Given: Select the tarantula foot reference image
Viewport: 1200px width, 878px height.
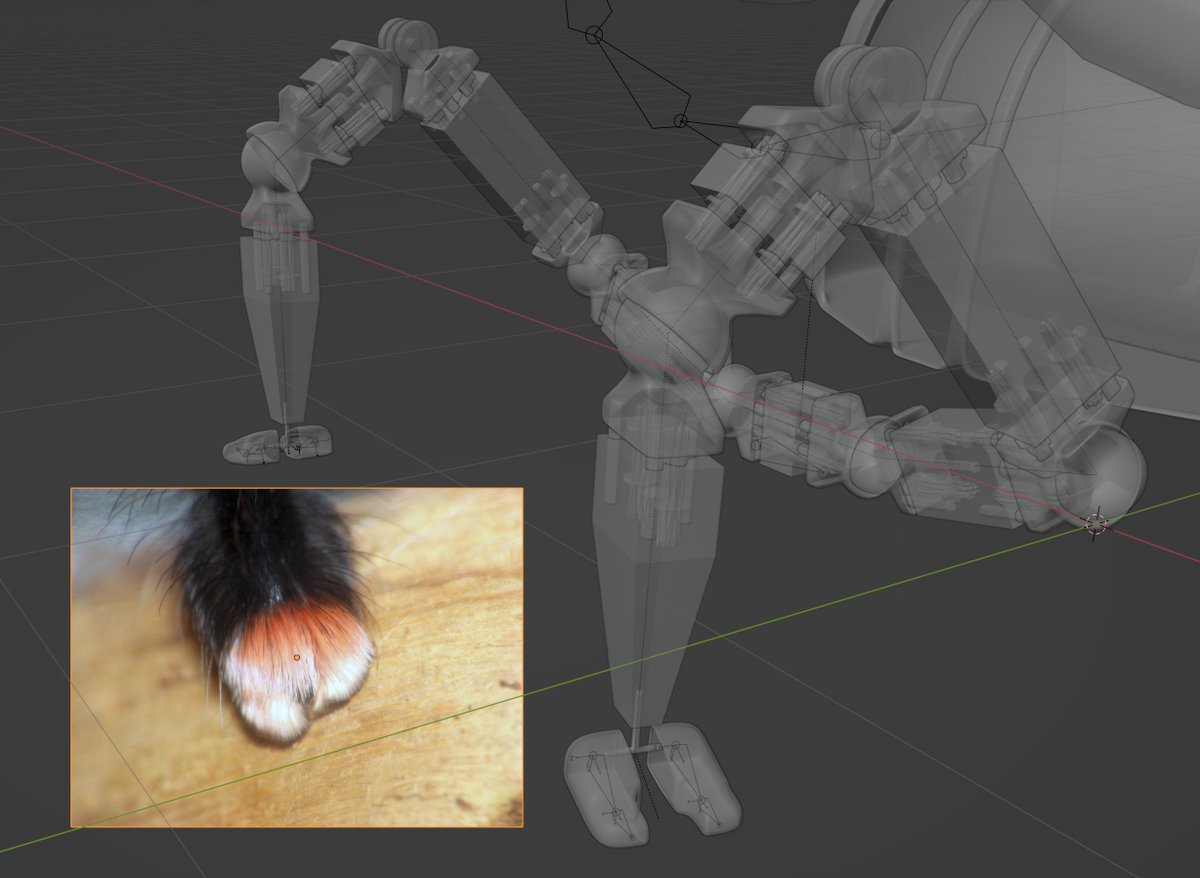Looking at the screenshot, I should [x=296, y=657].
